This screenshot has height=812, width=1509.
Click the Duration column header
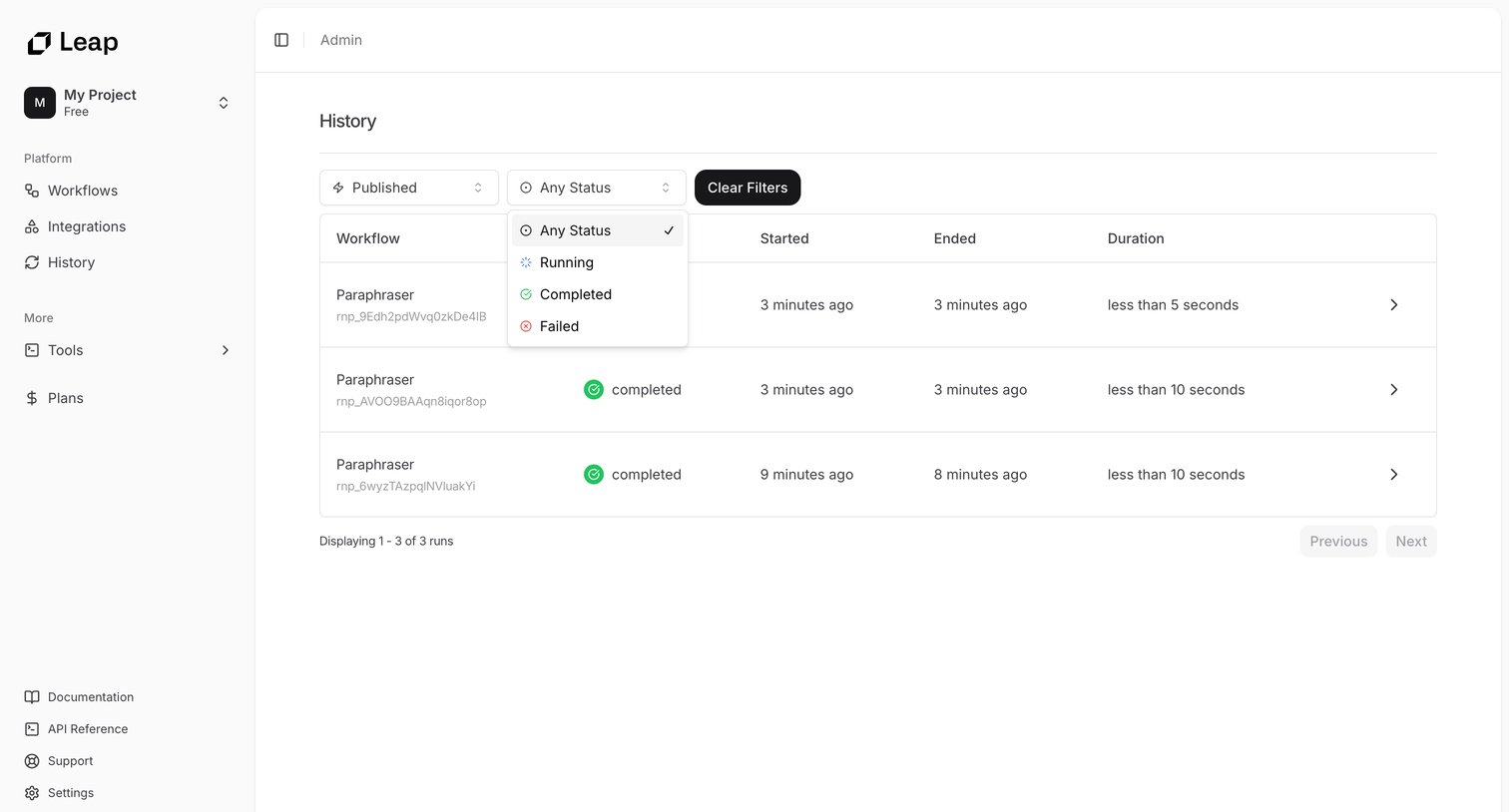point(1136,238)
